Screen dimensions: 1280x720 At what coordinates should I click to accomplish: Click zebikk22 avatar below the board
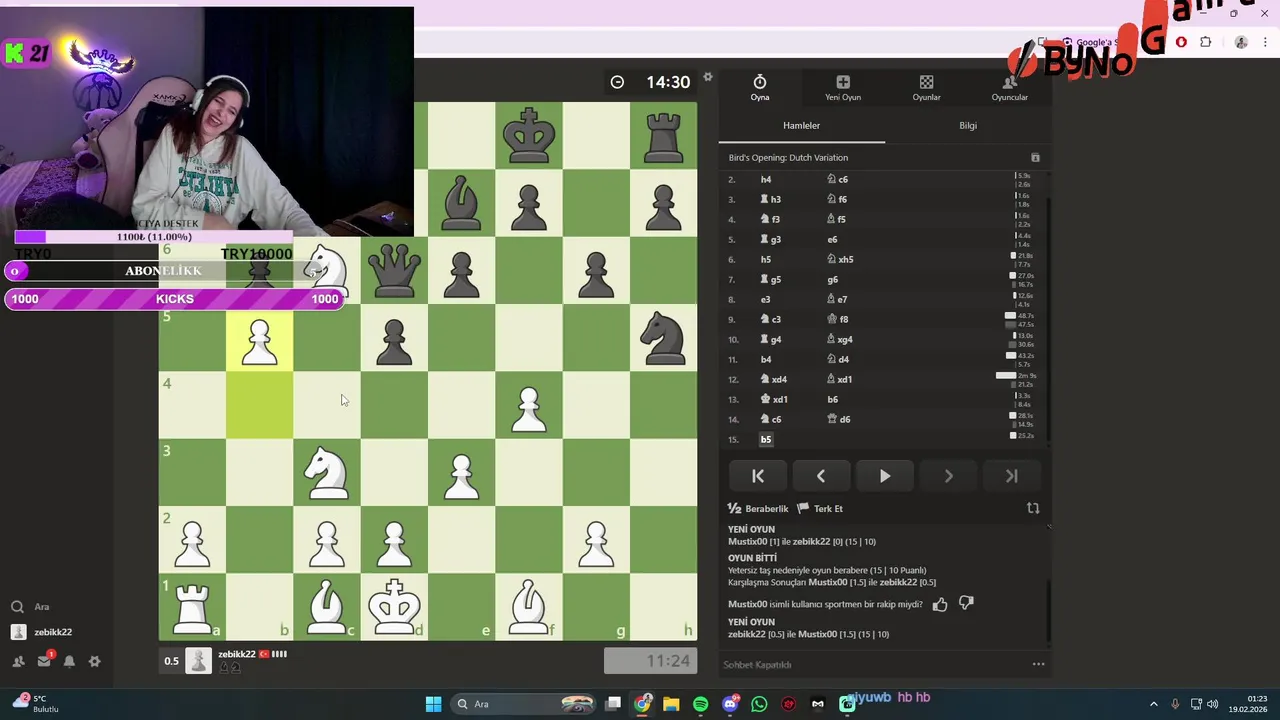pyautogui.click(x=198, y=660)
